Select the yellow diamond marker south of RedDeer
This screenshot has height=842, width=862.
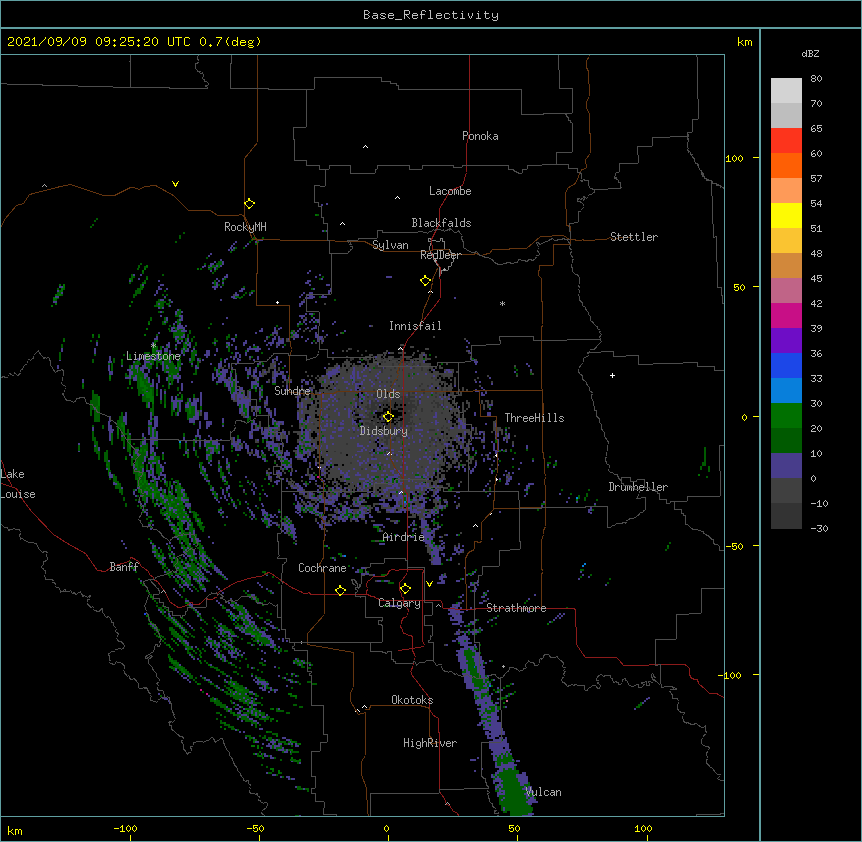click(425, 281)
